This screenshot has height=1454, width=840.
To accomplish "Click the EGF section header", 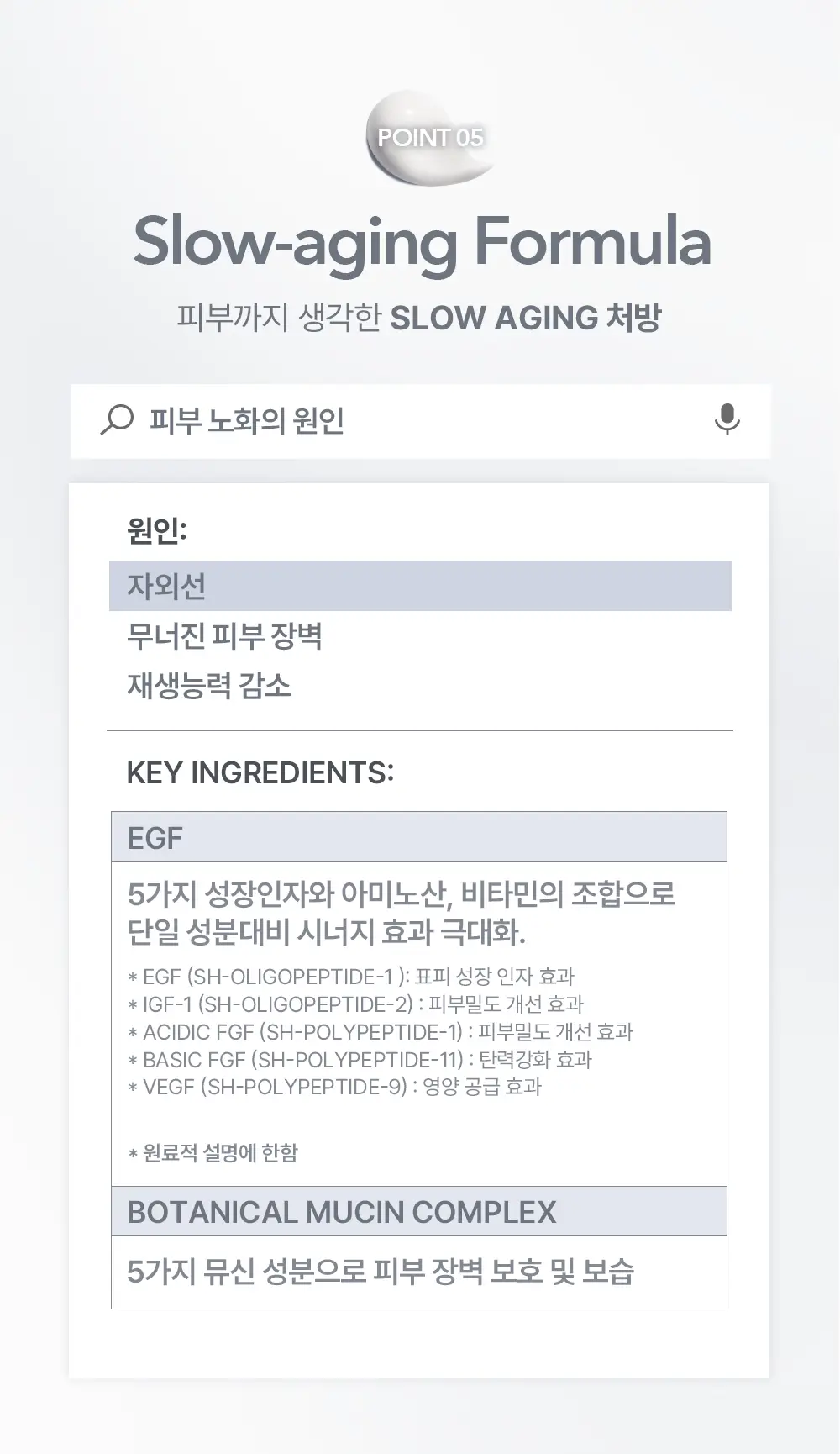I will [419, 837].
